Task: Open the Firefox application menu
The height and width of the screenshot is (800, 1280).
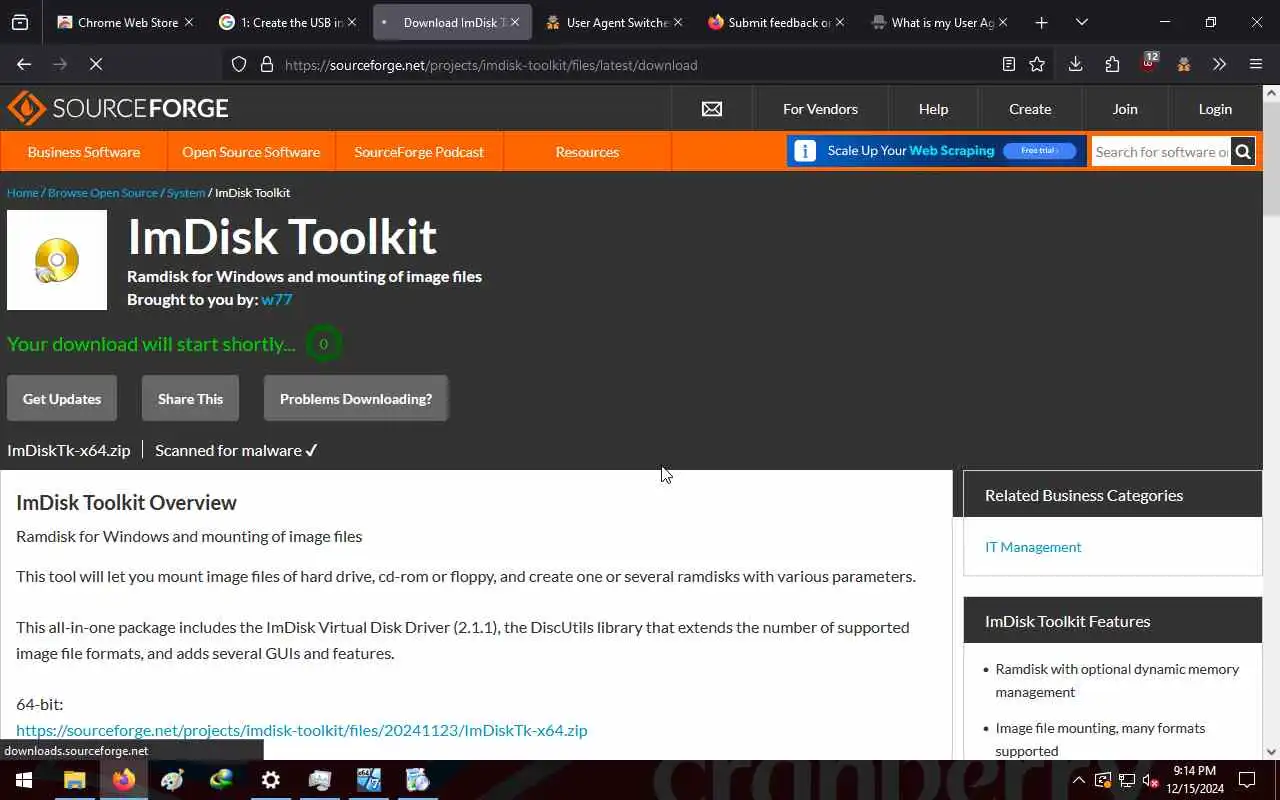Action: (1256, 64)
